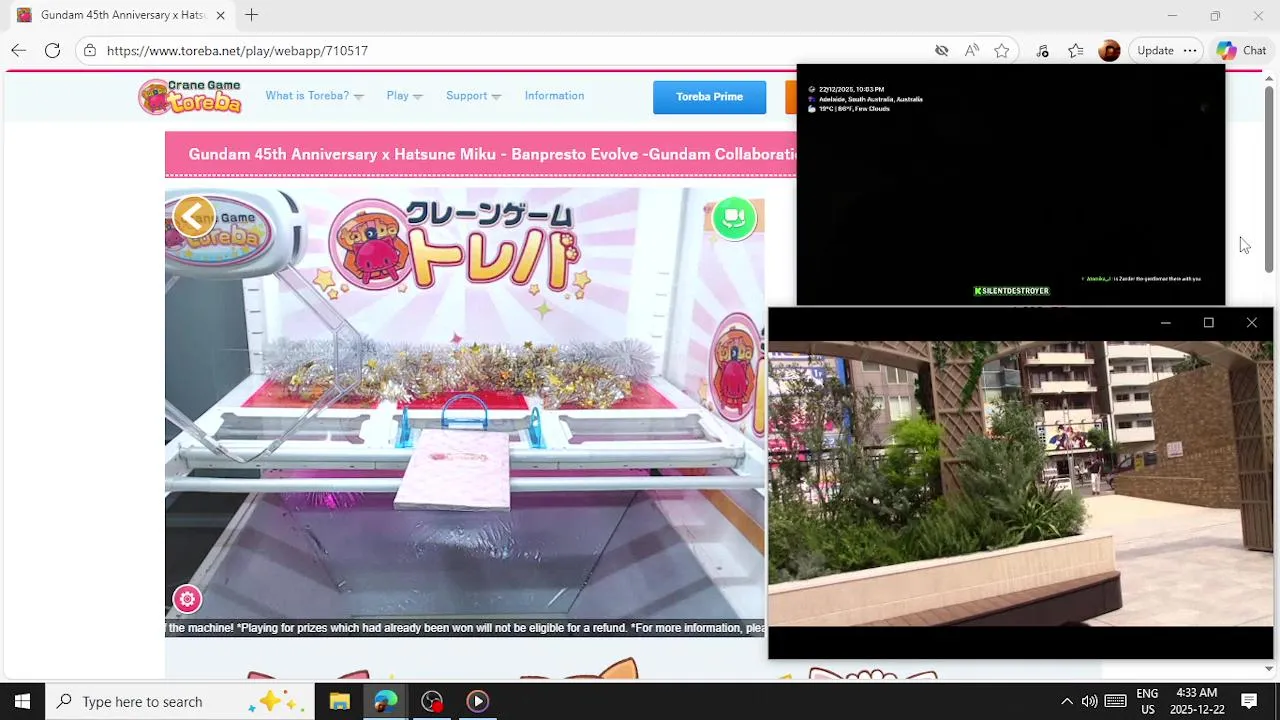This screenshot has width=1280, height=720.
Task: Click the page vertical scrollbar
Action: point(1269,180)
